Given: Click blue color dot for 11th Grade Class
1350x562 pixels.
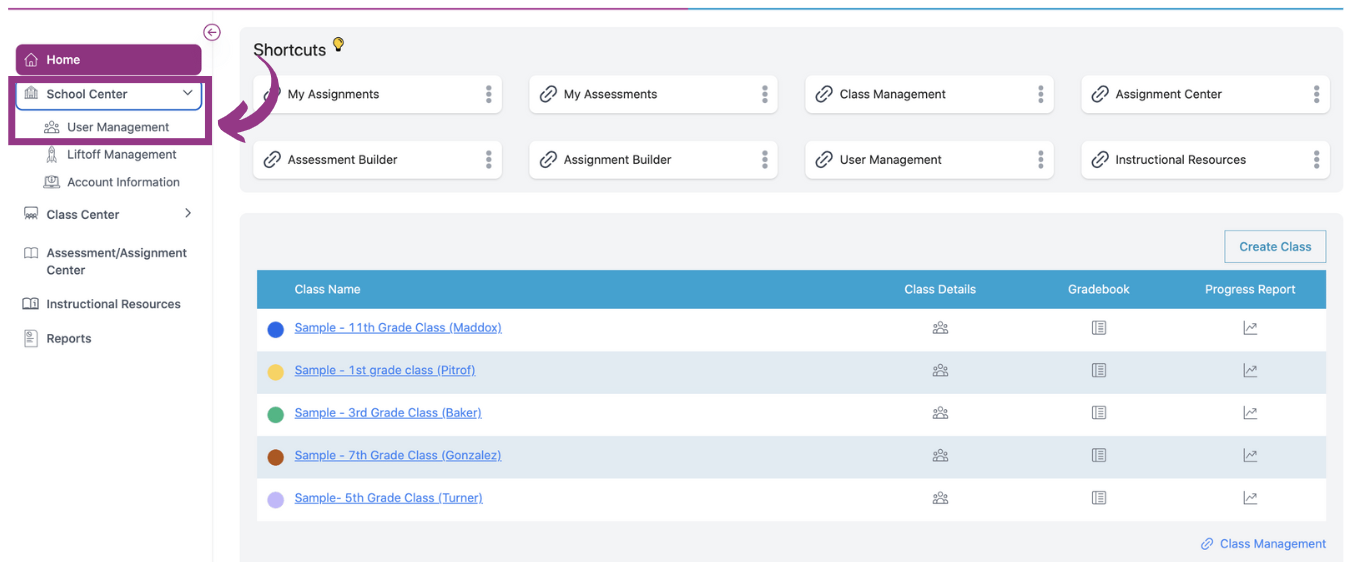Looking at the screenshot, I should (x=276, y=329).
